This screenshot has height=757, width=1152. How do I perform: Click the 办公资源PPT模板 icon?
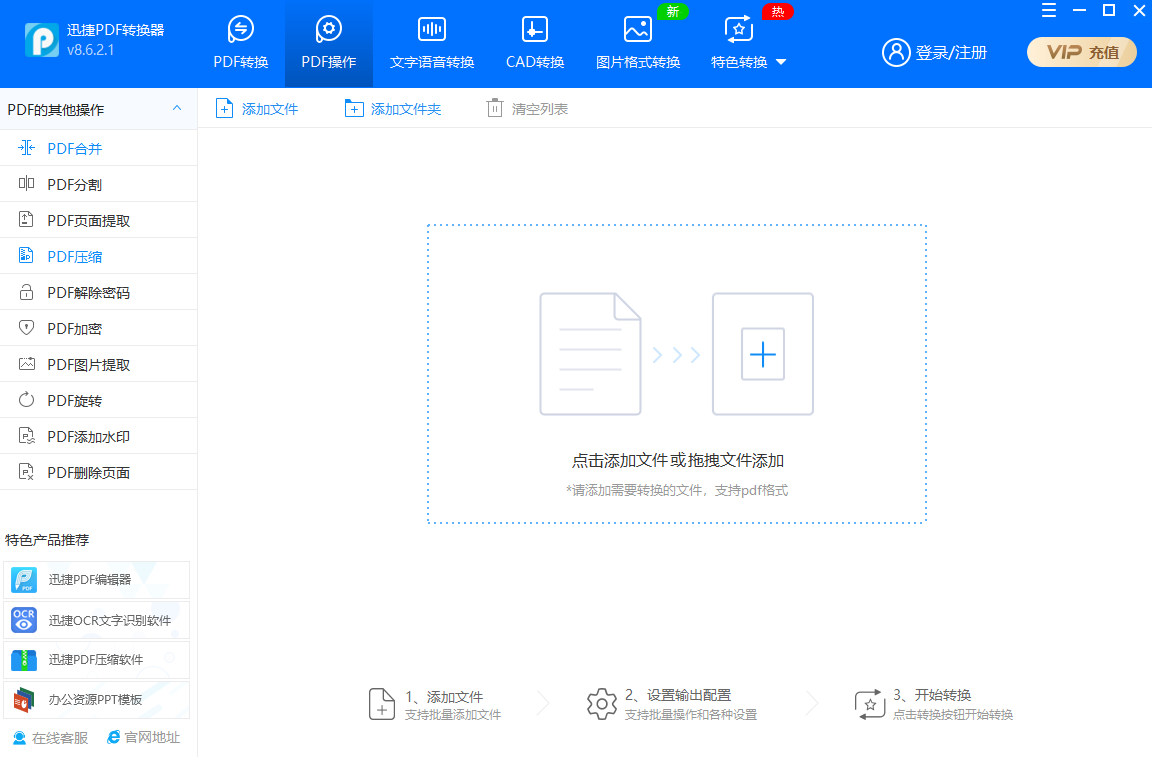point(24,700)
